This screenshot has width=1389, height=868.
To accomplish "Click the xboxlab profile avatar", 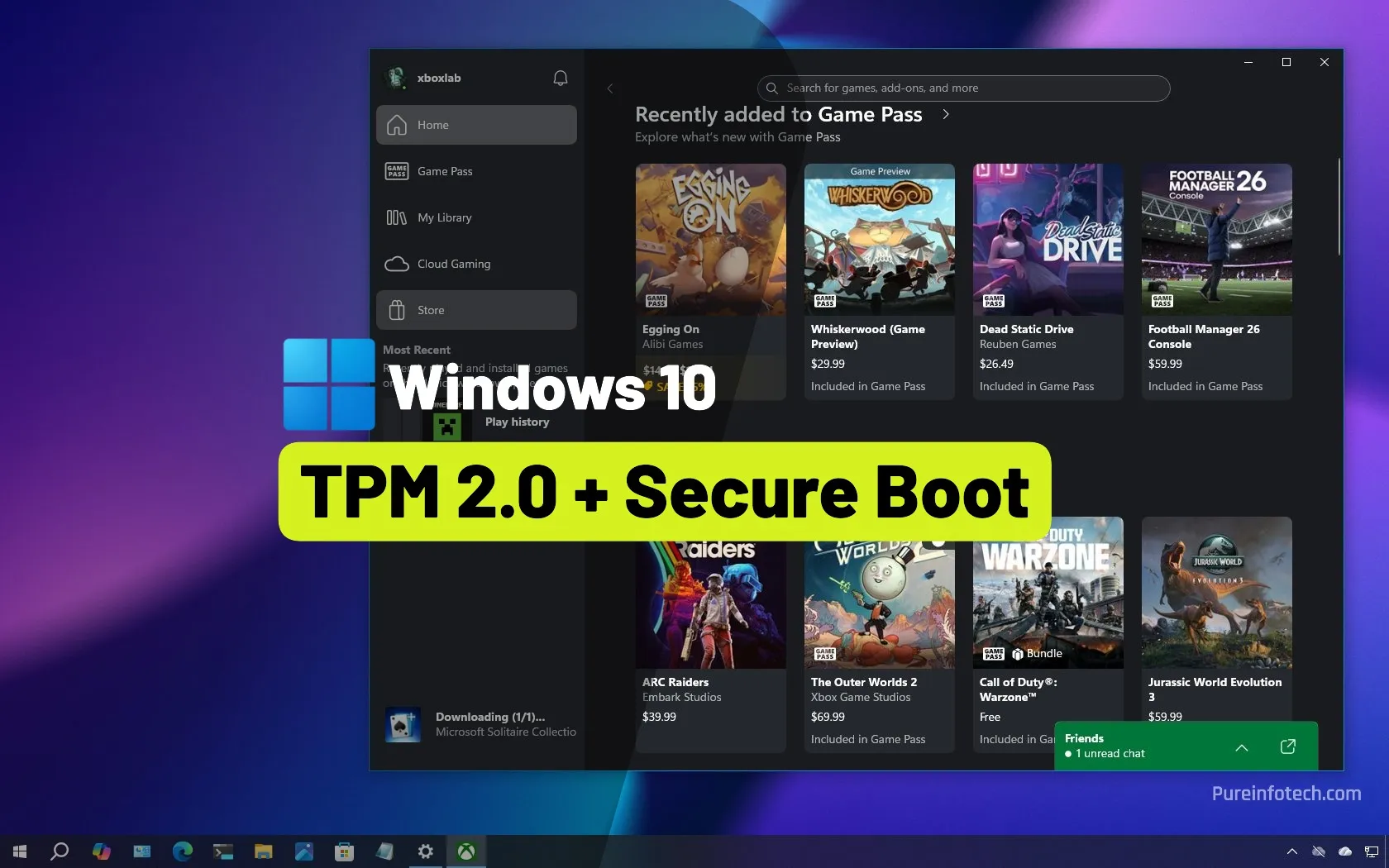I will pos(395,77).
